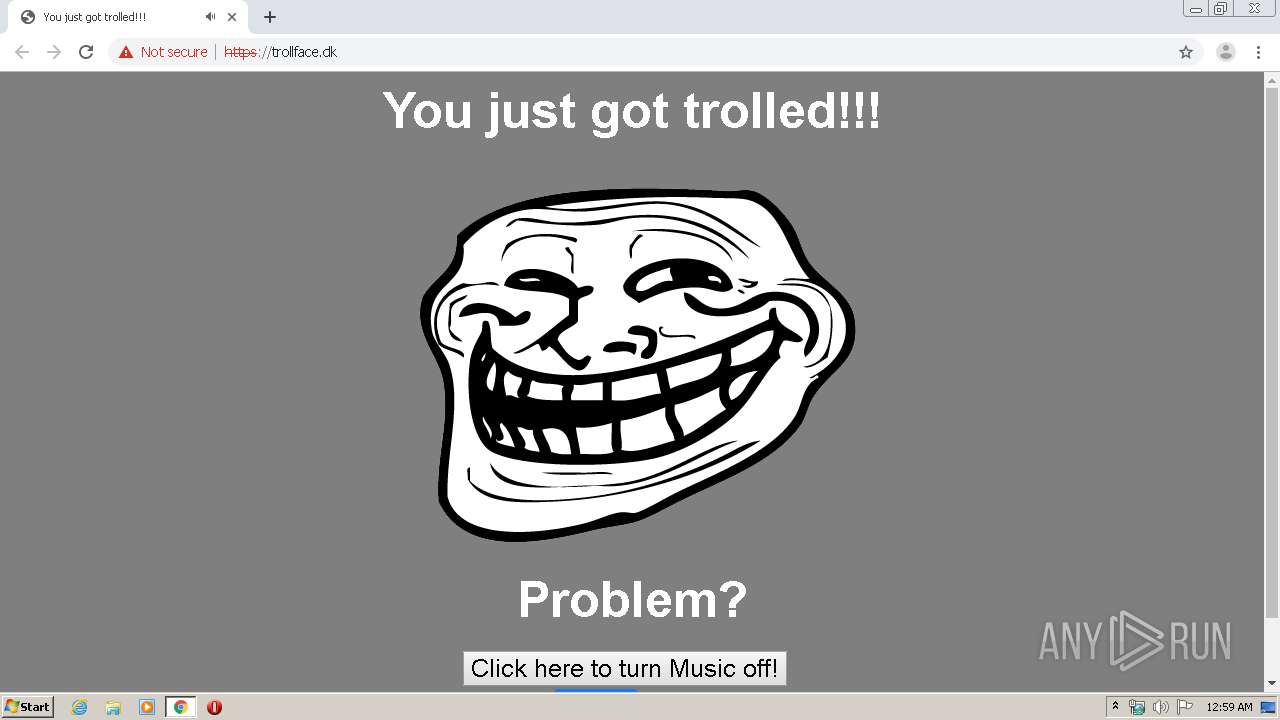This screenshot has height=720, width=1280.
Task: Open the Windows Start menu
Action: tap(28, 707)
